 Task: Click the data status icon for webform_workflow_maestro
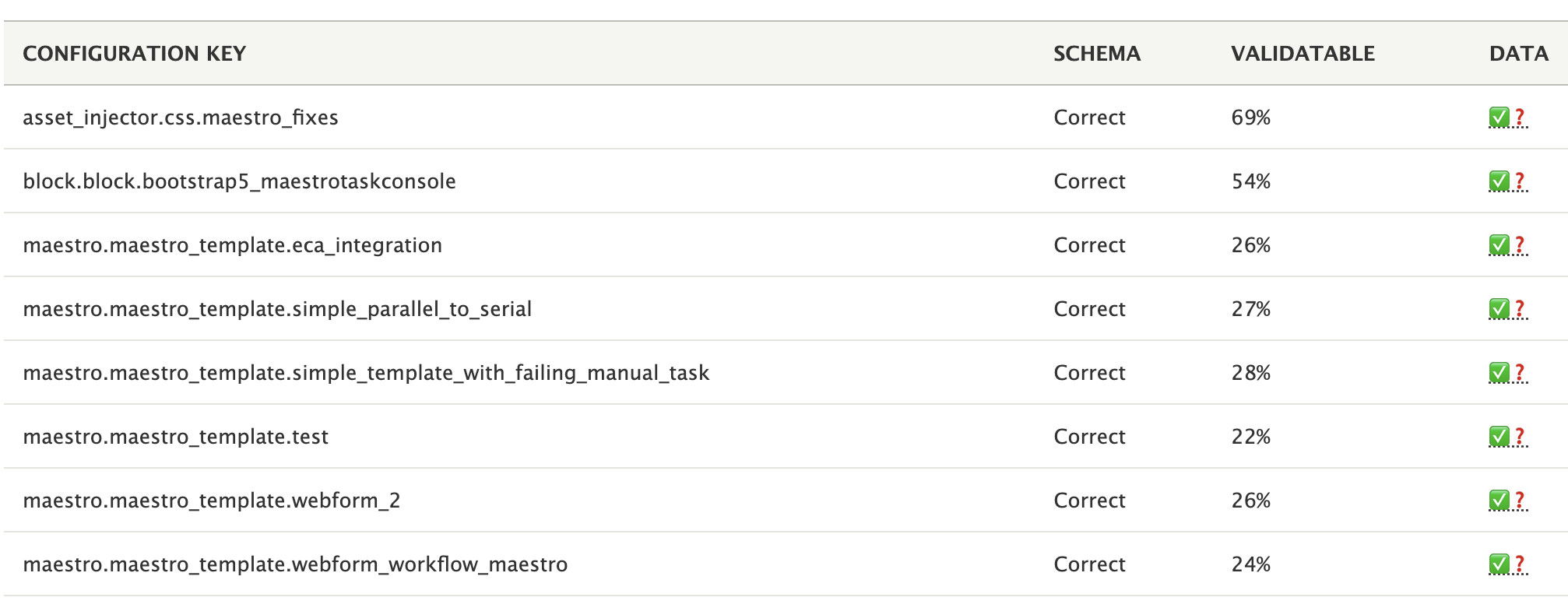point(1508,564)
